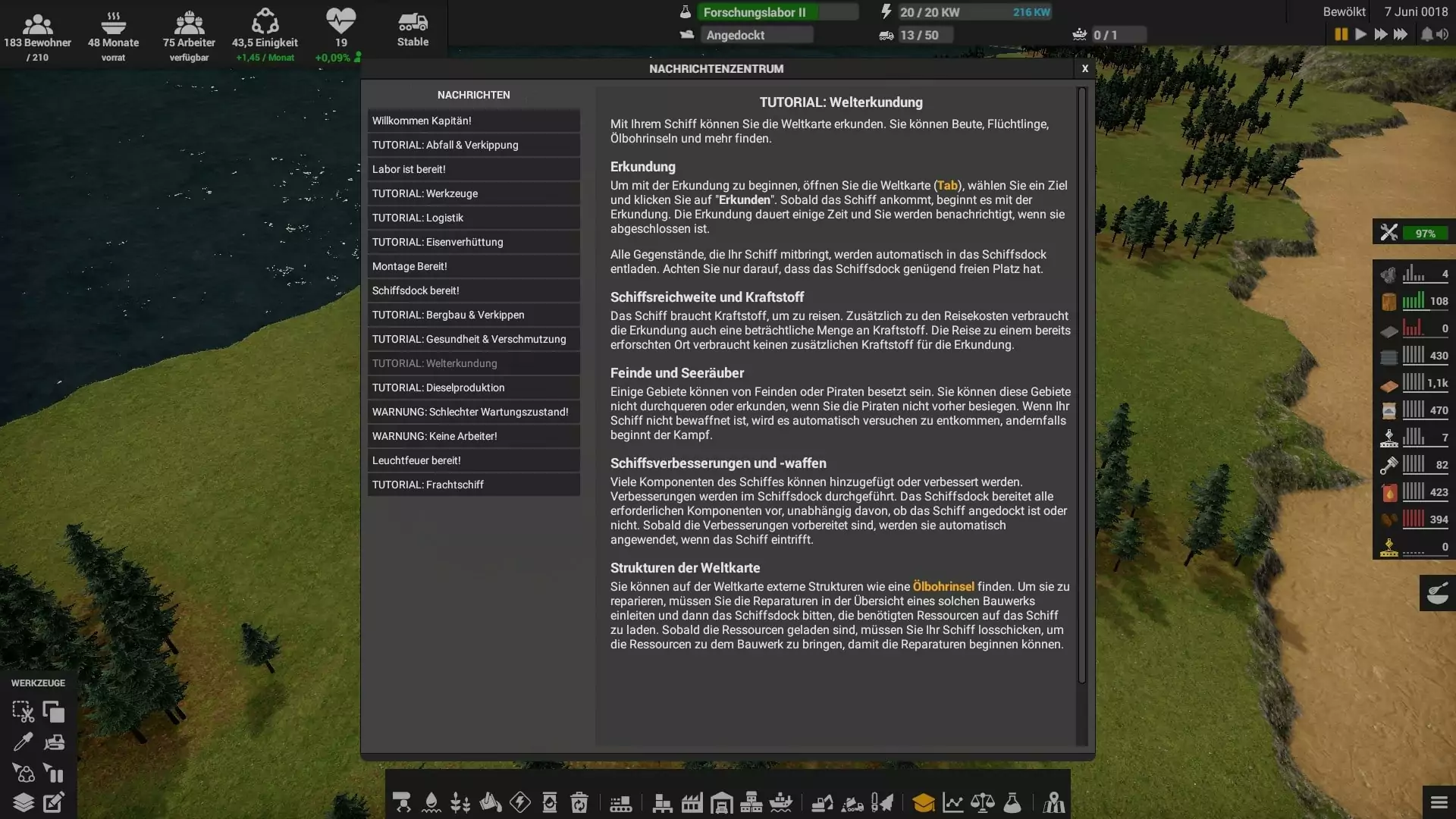Click the tutorial text scrollbar
Screen dimensions: 1456x819
(1082, 385)
